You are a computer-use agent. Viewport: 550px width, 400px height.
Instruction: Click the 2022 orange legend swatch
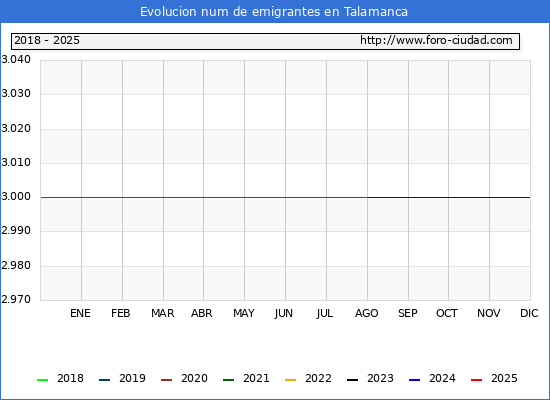(x=290, y=380)
